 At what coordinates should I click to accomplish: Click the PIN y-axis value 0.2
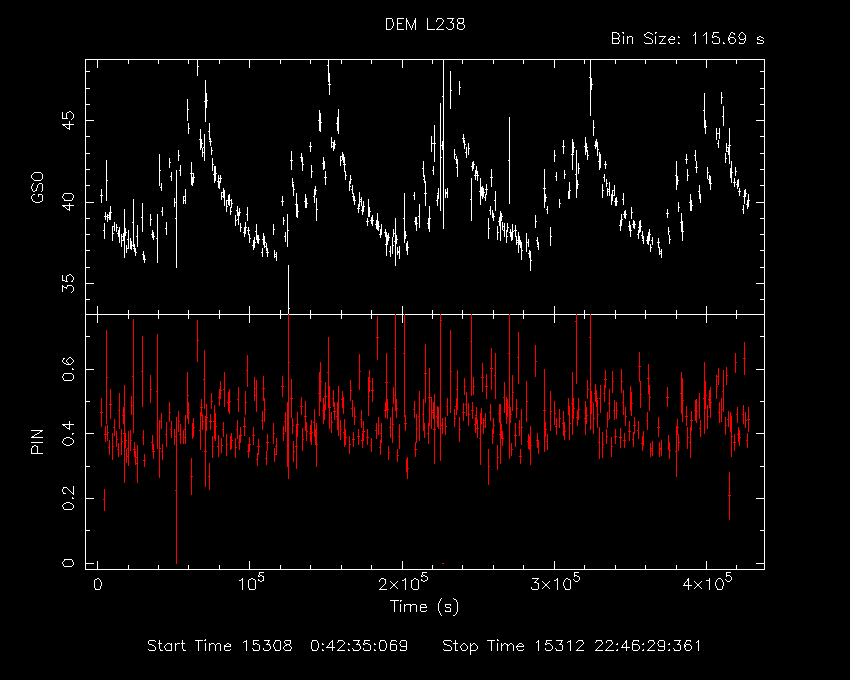pos(68,498)
